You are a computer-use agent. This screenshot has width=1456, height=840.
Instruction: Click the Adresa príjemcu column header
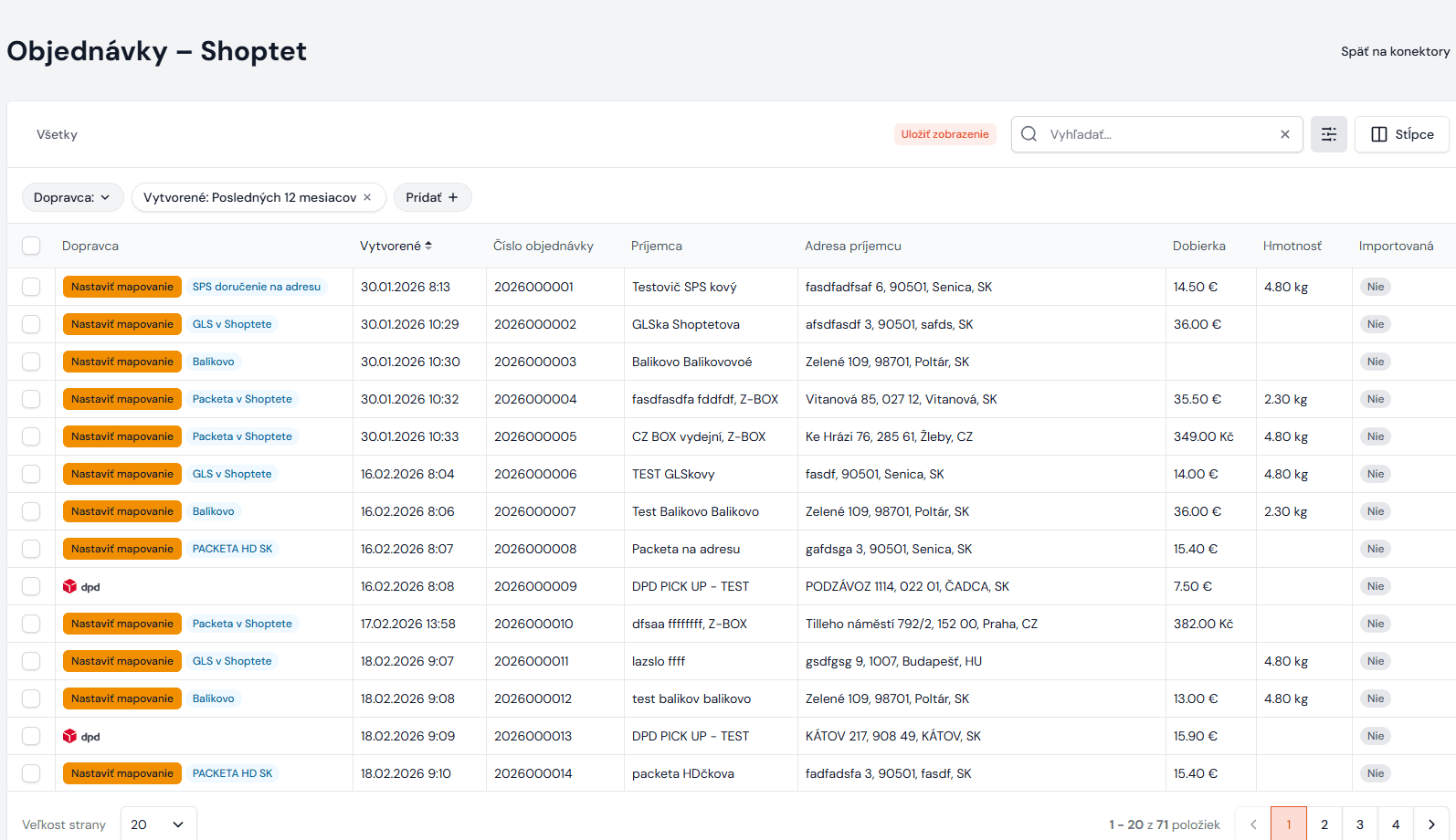coord(853,246)
